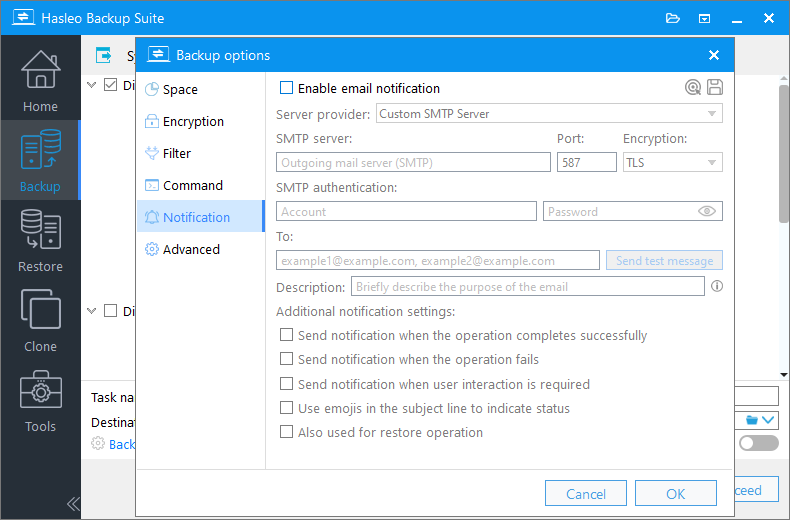790x520 pixels.
Task: Click the Proceed button behind the dialog
Action: pyautogui.click(x=756, y=490)
